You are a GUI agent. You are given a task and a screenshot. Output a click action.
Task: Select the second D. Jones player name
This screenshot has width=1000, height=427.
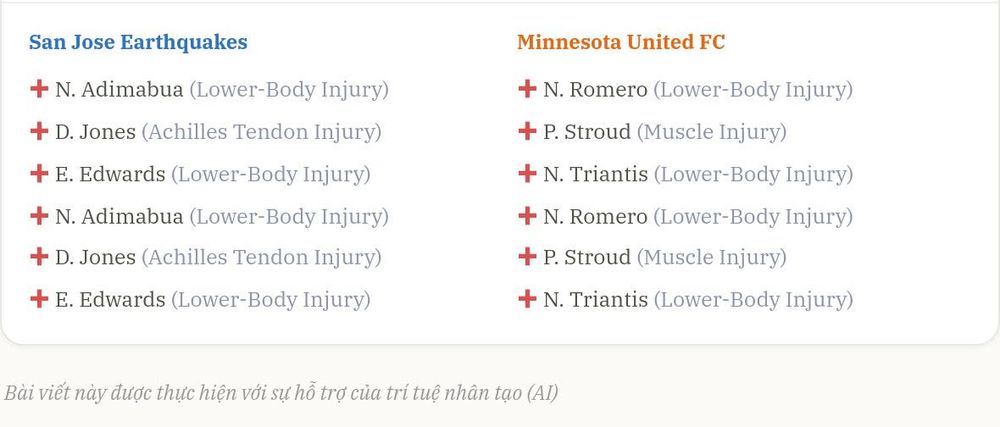tap(96, 257)
